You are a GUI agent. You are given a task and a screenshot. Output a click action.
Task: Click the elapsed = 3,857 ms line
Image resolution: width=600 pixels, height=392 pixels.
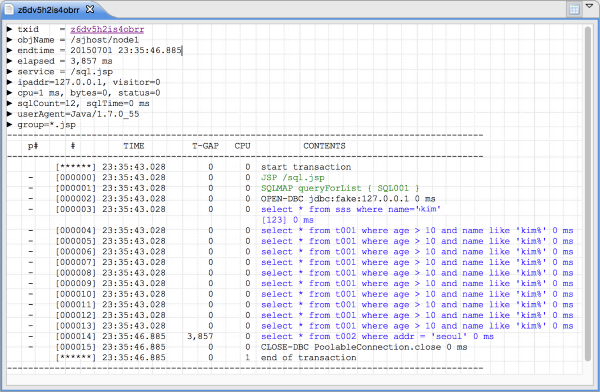pyautogui.click(x=65, y=61)
